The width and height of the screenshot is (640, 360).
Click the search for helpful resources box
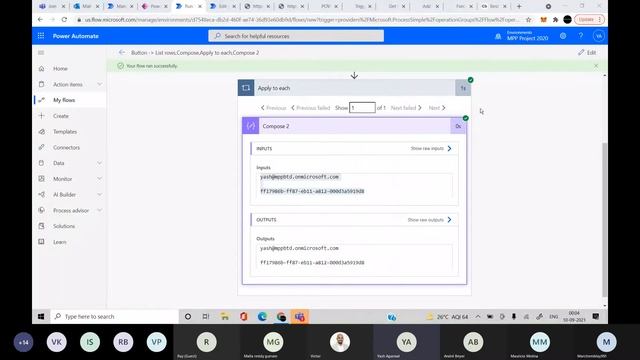[x=296, y=36]
